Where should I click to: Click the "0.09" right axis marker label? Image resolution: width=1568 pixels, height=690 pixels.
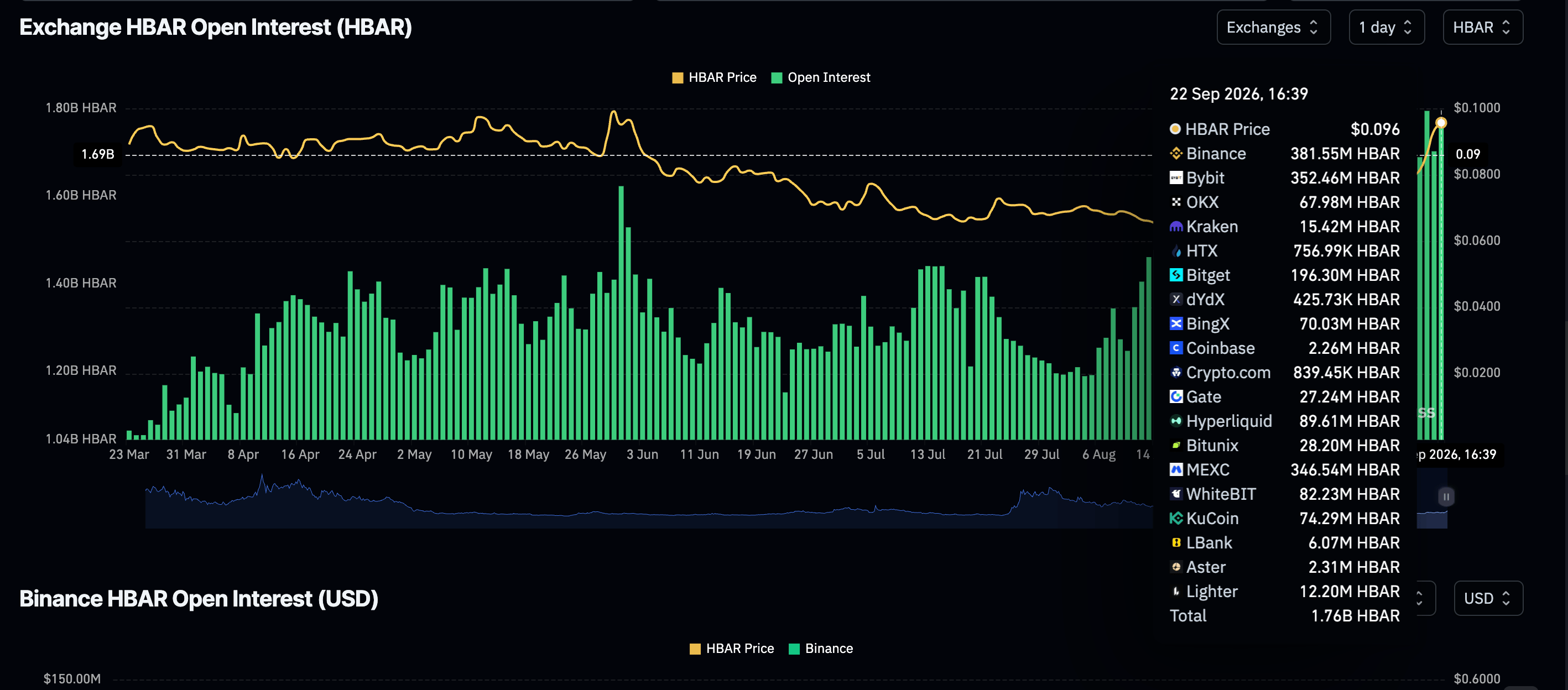[1467, 154]
